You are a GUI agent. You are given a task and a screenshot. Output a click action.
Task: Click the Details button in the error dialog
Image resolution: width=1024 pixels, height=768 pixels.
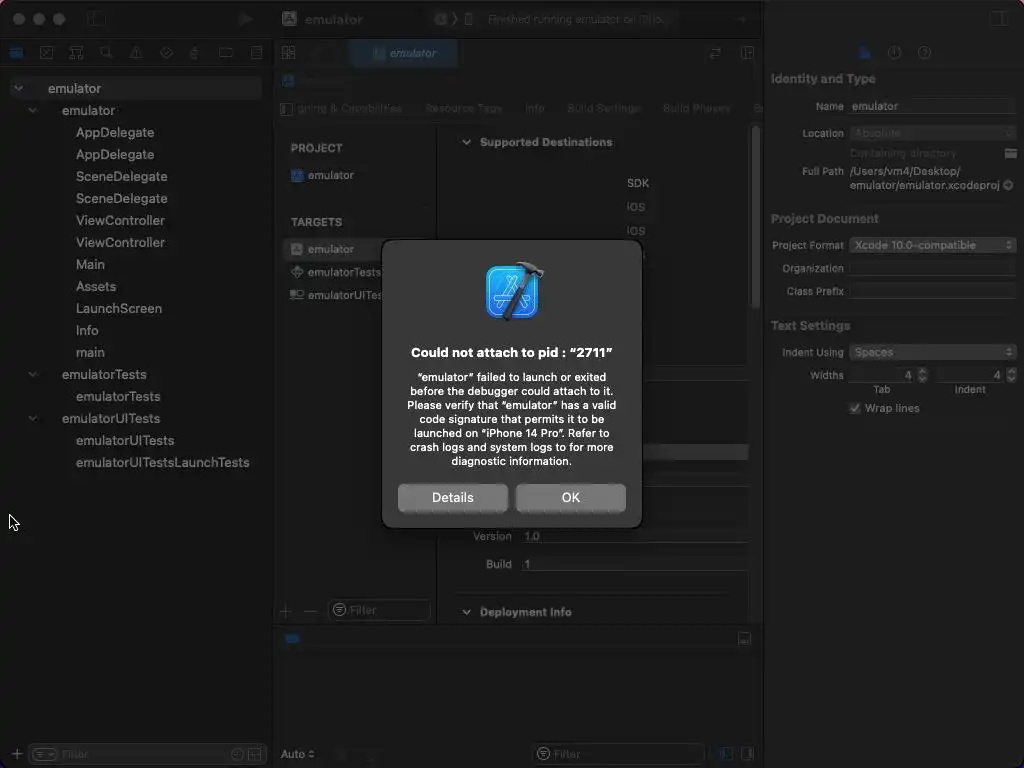pyautogui.click(x=453, y=498)
